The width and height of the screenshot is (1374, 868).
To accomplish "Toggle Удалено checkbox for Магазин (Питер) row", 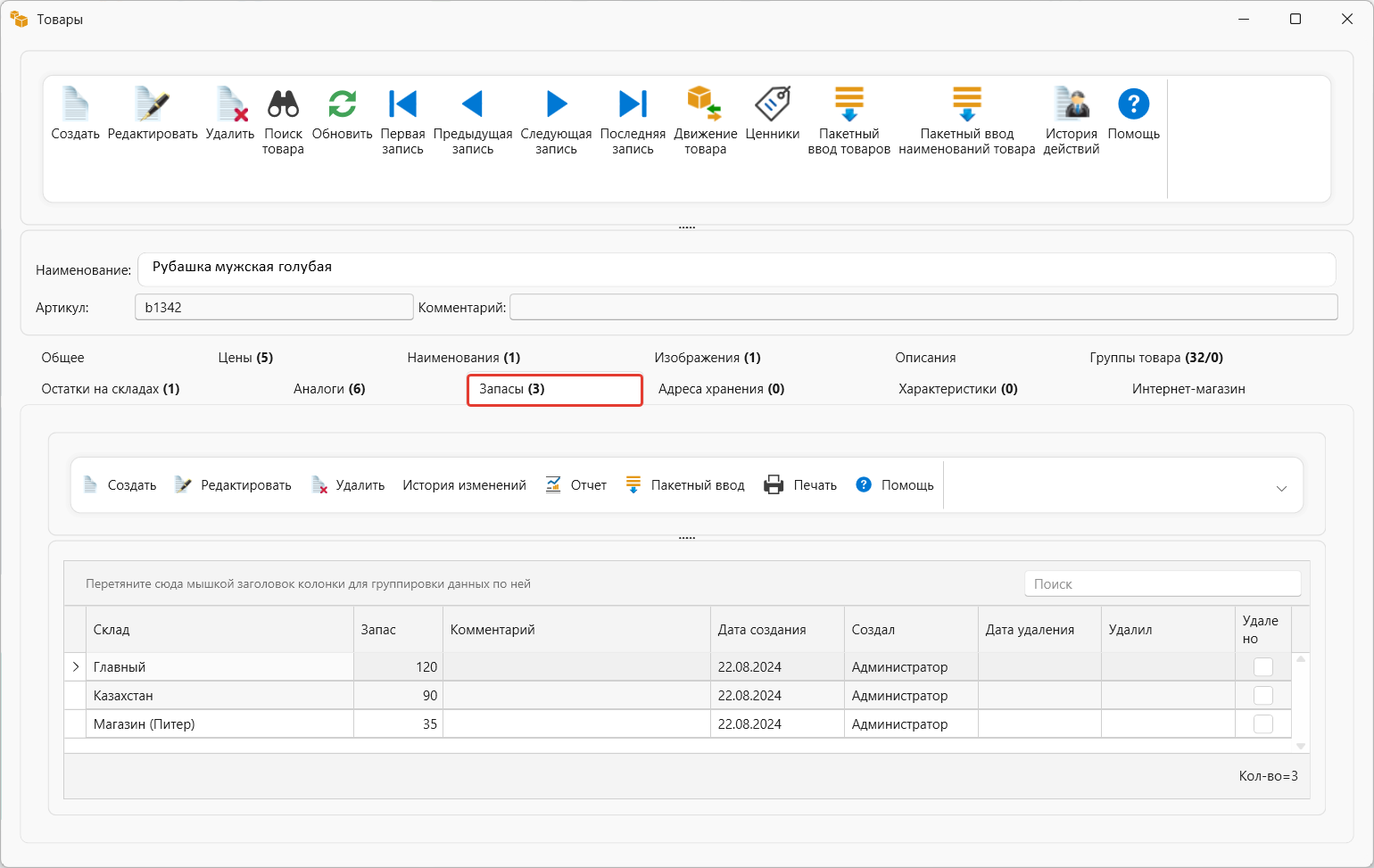I will (x=1263, y=724).
